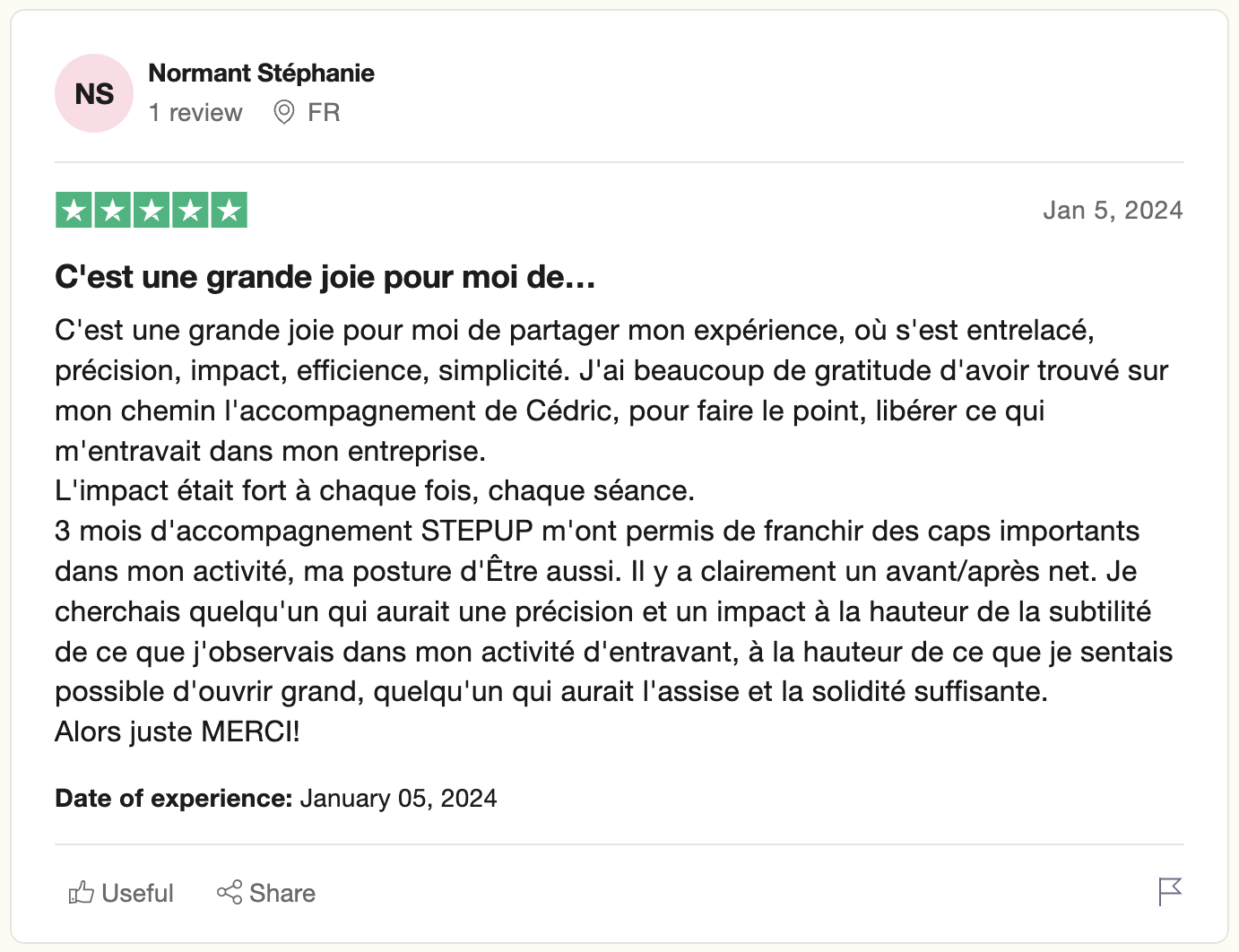Open Normant Stéphanie's profile name

pyautogui.click(x=261, y=74)
